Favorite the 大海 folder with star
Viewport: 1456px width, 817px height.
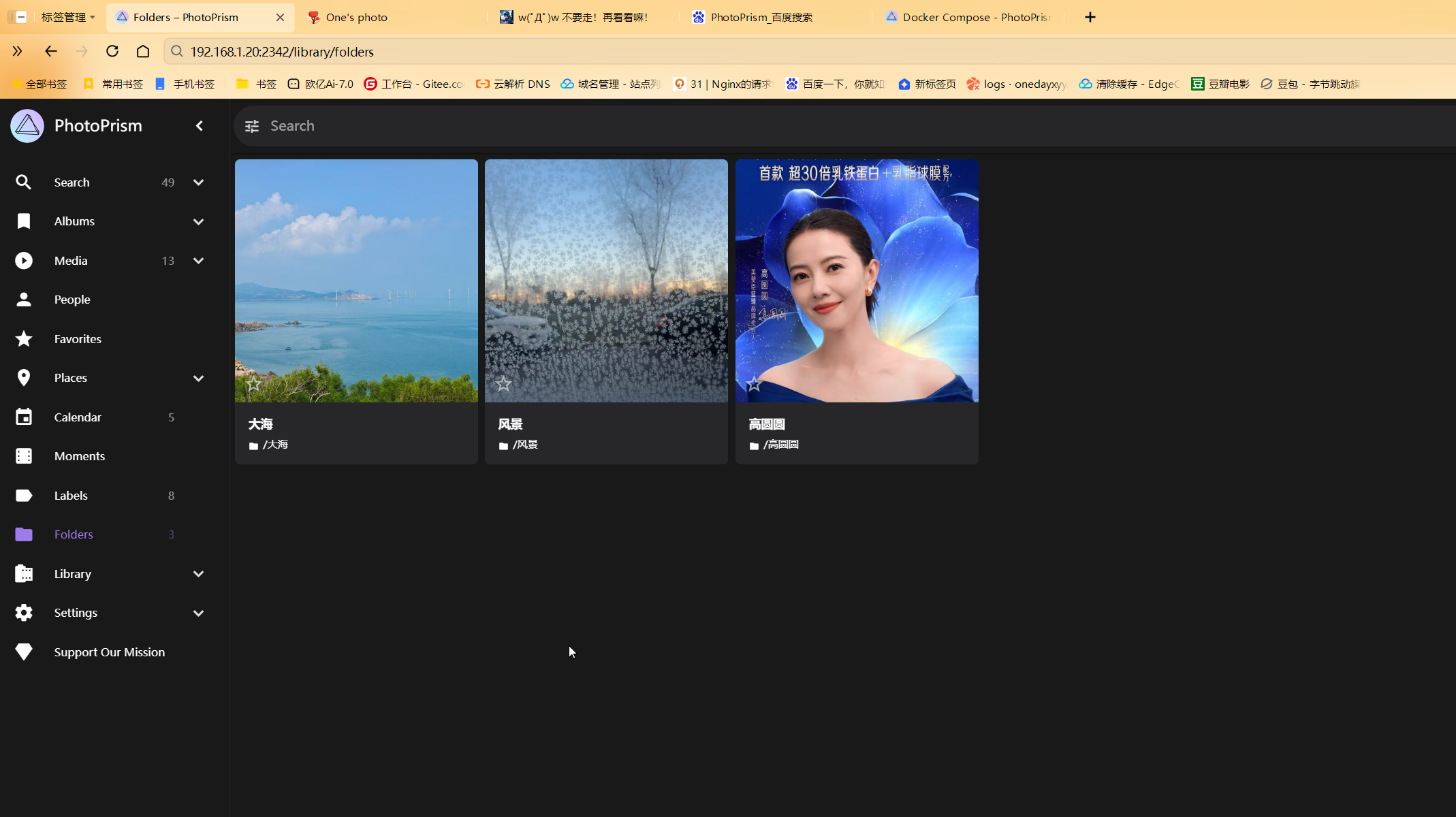253,384
